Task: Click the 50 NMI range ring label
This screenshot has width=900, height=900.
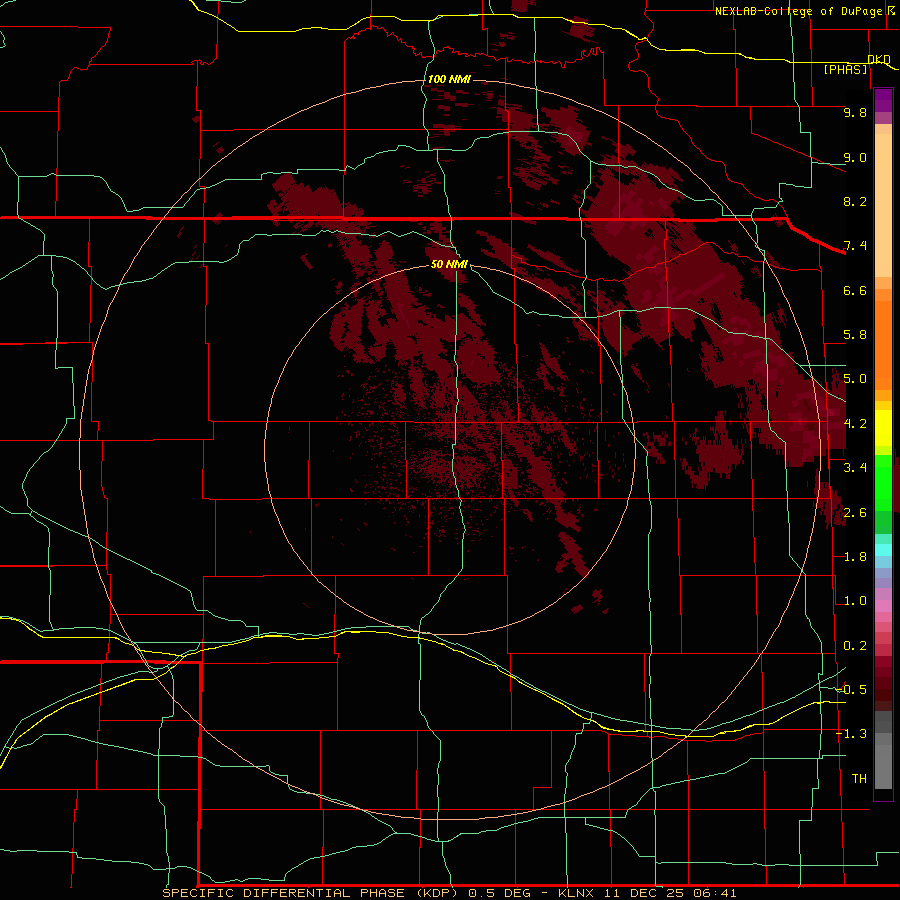Action: pos(449,264)
